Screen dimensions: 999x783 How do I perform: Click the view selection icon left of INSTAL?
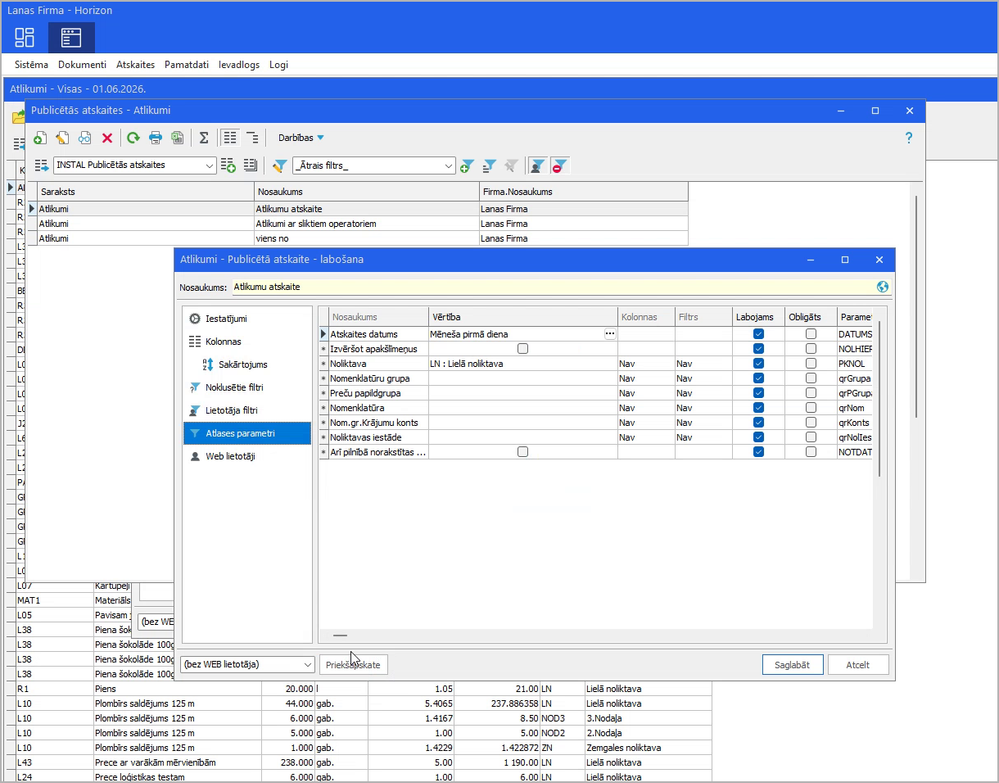(x=41, y=165)
